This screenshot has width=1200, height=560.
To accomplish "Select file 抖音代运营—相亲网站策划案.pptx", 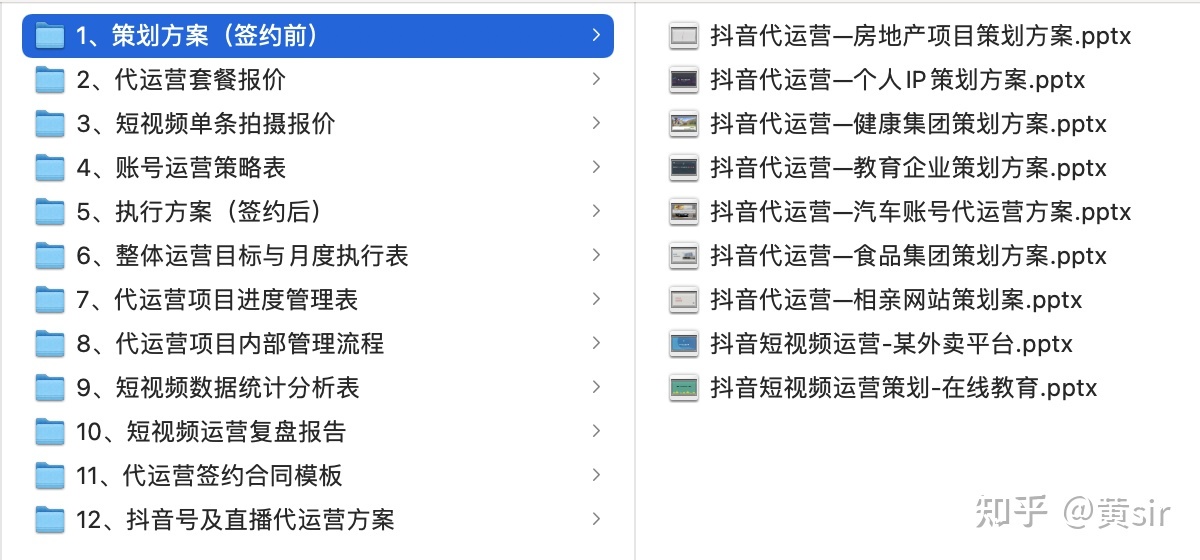I will click(x=896, y=301).
